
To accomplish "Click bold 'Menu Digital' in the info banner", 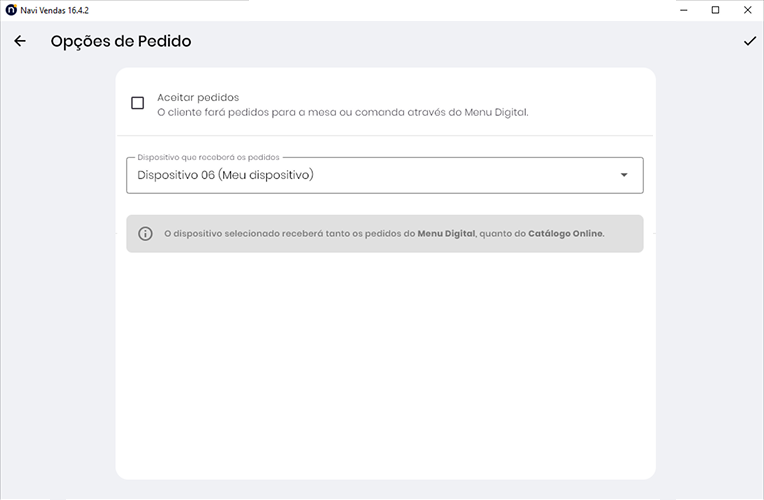I will [x=446, y=234].
